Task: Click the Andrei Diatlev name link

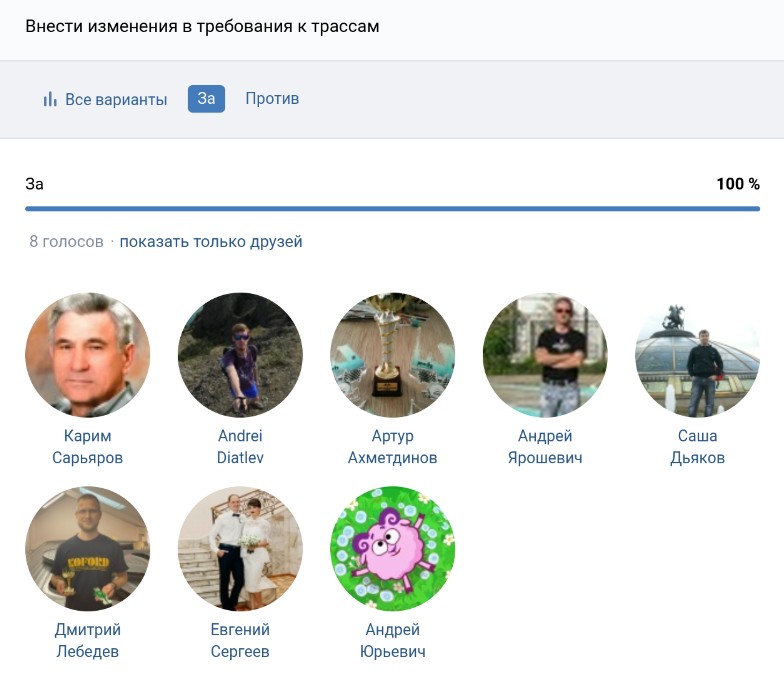Action: pos(240,447)
